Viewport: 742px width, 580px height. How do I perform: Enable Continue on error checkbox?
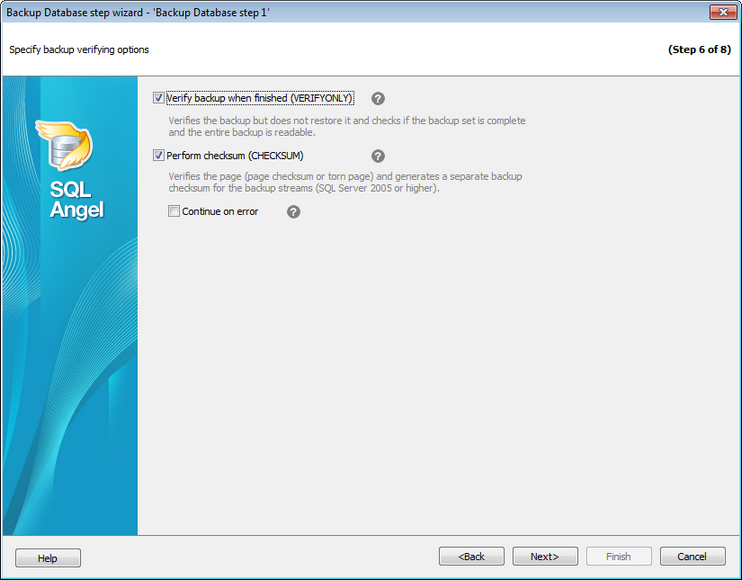(x=174, y=211)
